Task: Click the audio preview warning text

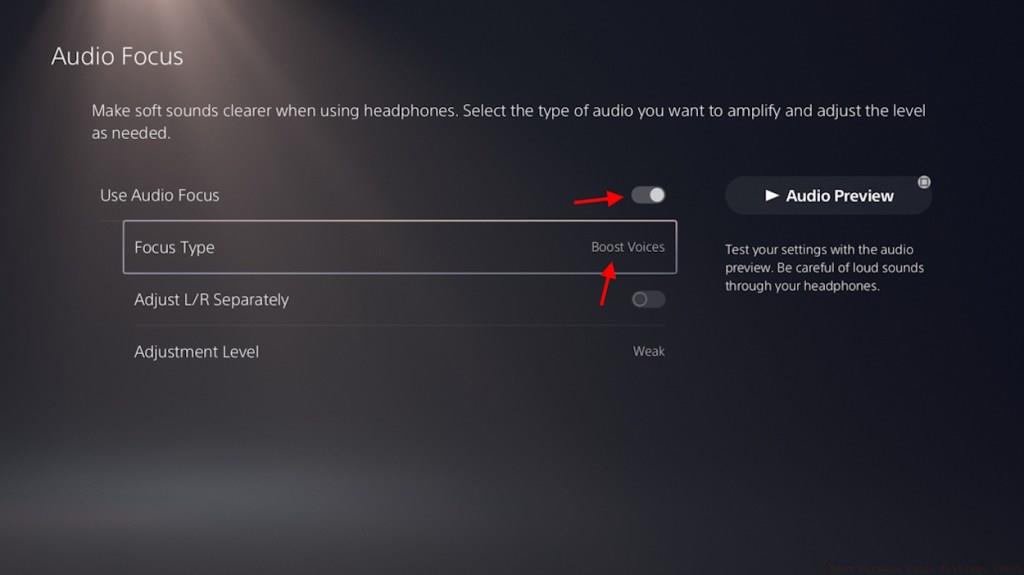Action: (x=824, y=267)
